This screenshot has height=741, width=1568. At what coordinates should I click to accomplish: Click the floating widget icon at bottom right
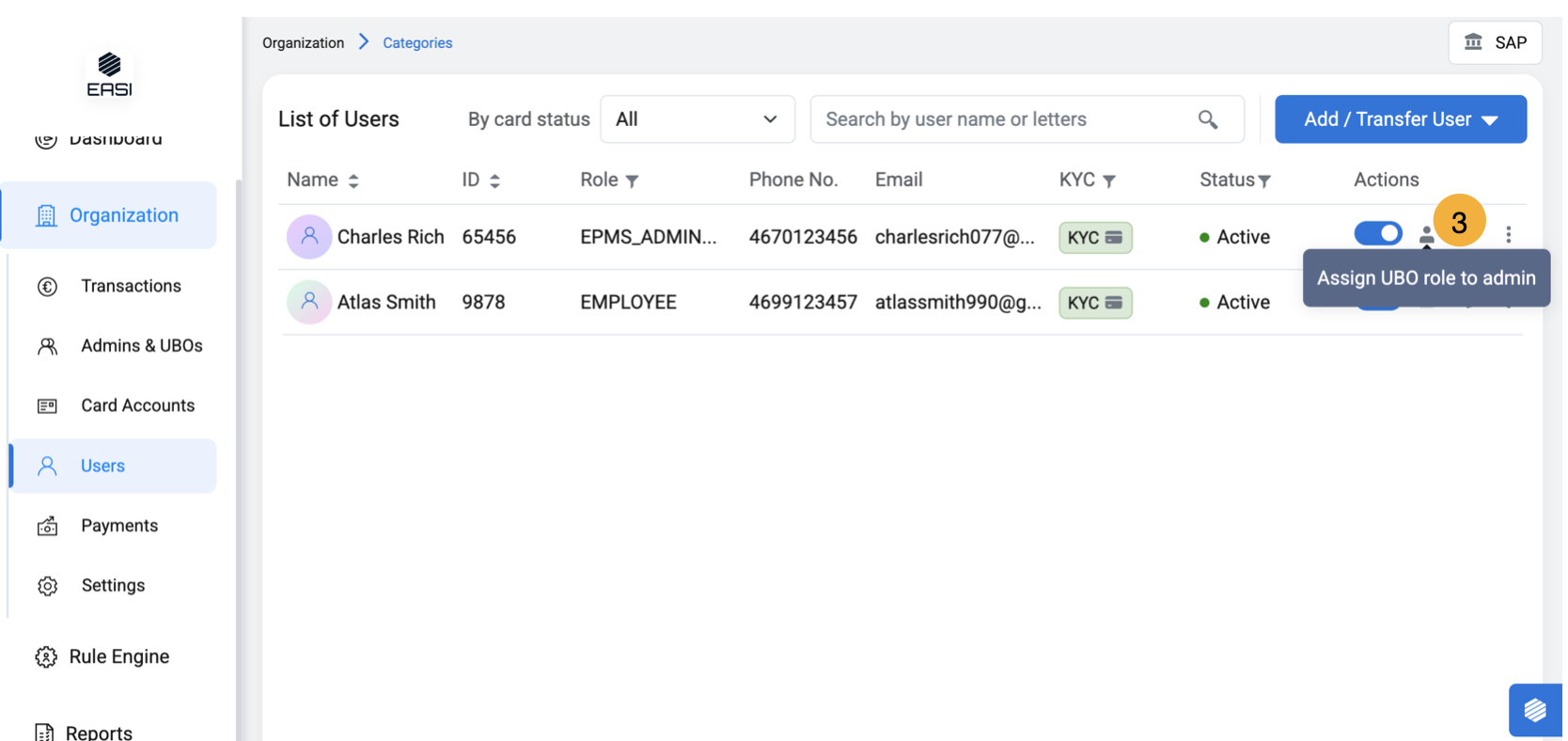click(1534, 710)
